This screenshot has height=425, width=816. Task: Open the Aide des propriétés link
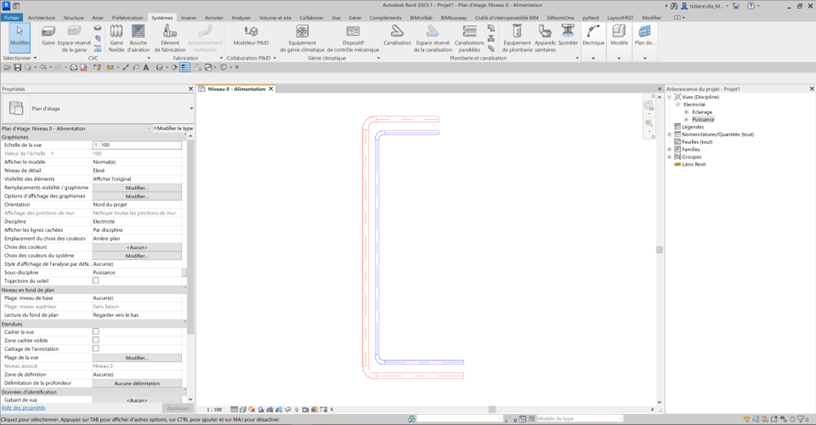pos(23,408)
